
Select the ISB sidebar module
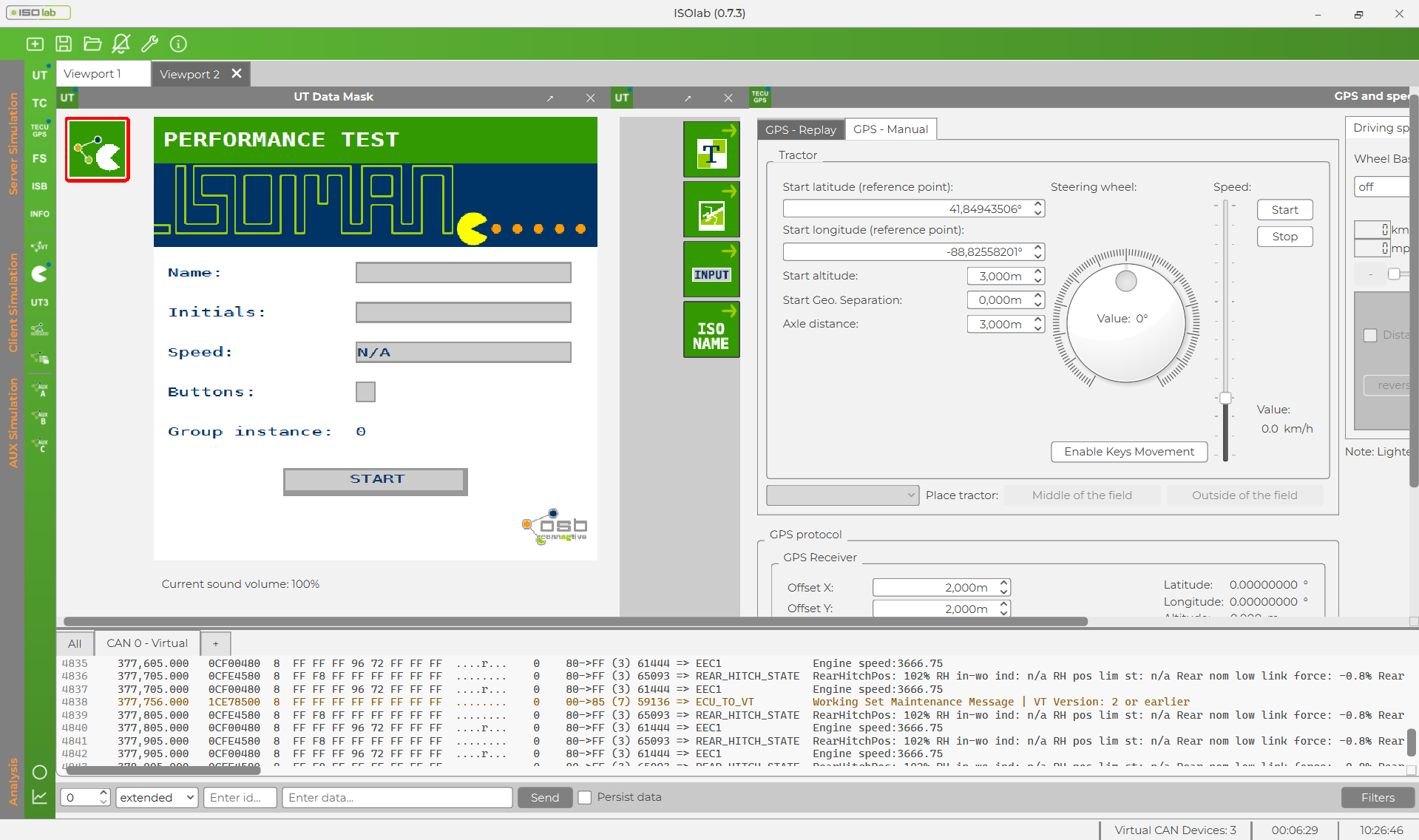tap(40, 186)
